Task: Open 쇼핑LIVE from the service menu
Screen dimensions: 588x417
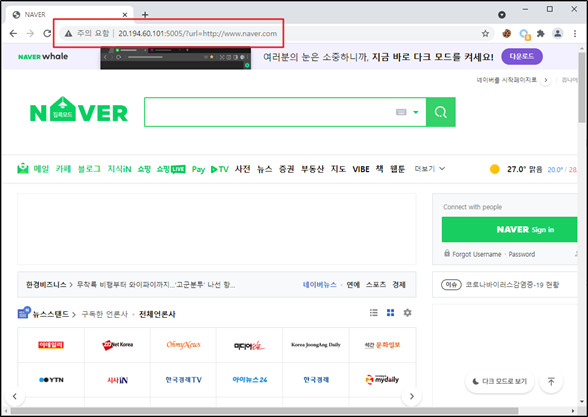Action: click(171, 169)
